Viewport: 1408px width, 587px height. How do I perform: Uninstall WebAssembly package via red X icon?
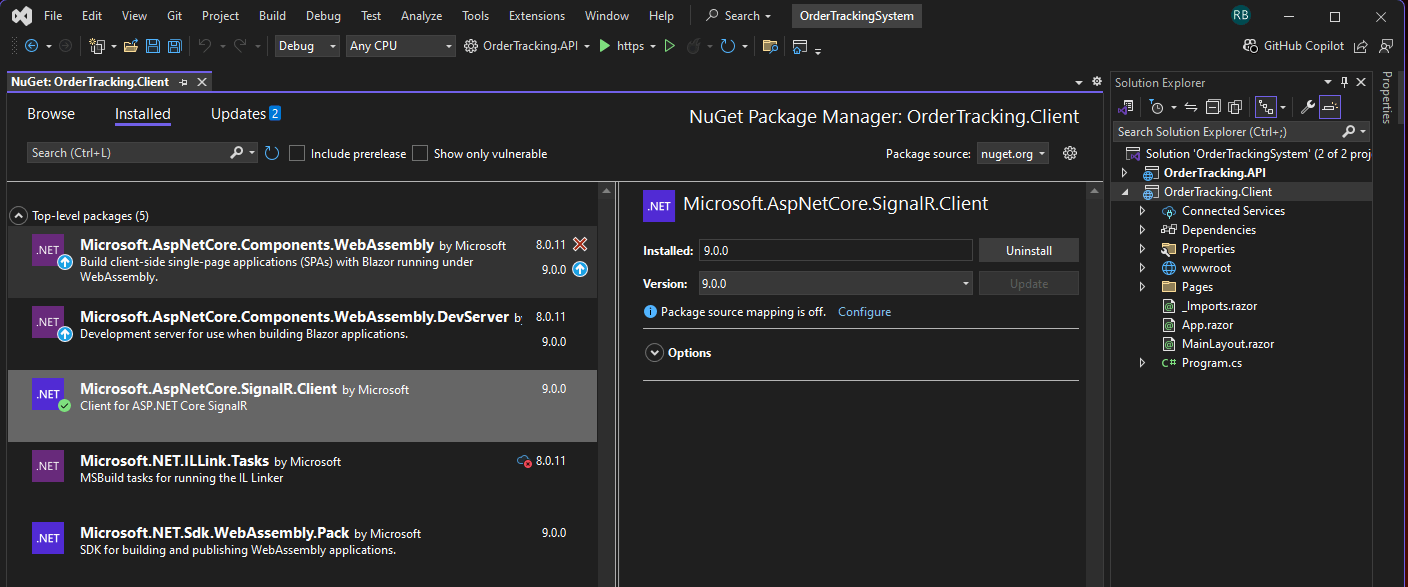[580, 245]
